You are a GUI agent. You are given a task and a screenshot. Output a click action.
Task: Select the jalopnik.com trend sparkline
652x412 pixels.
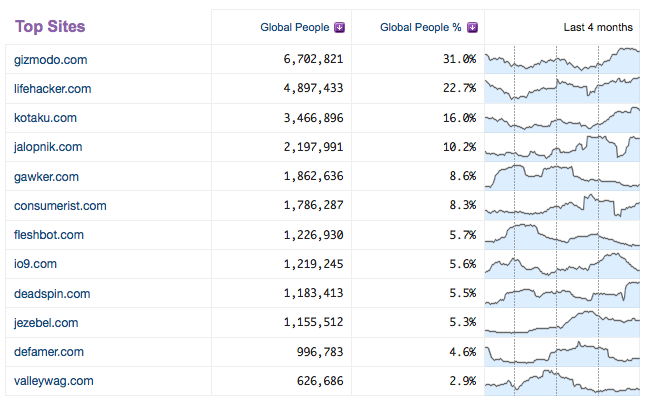pos(562,147)
